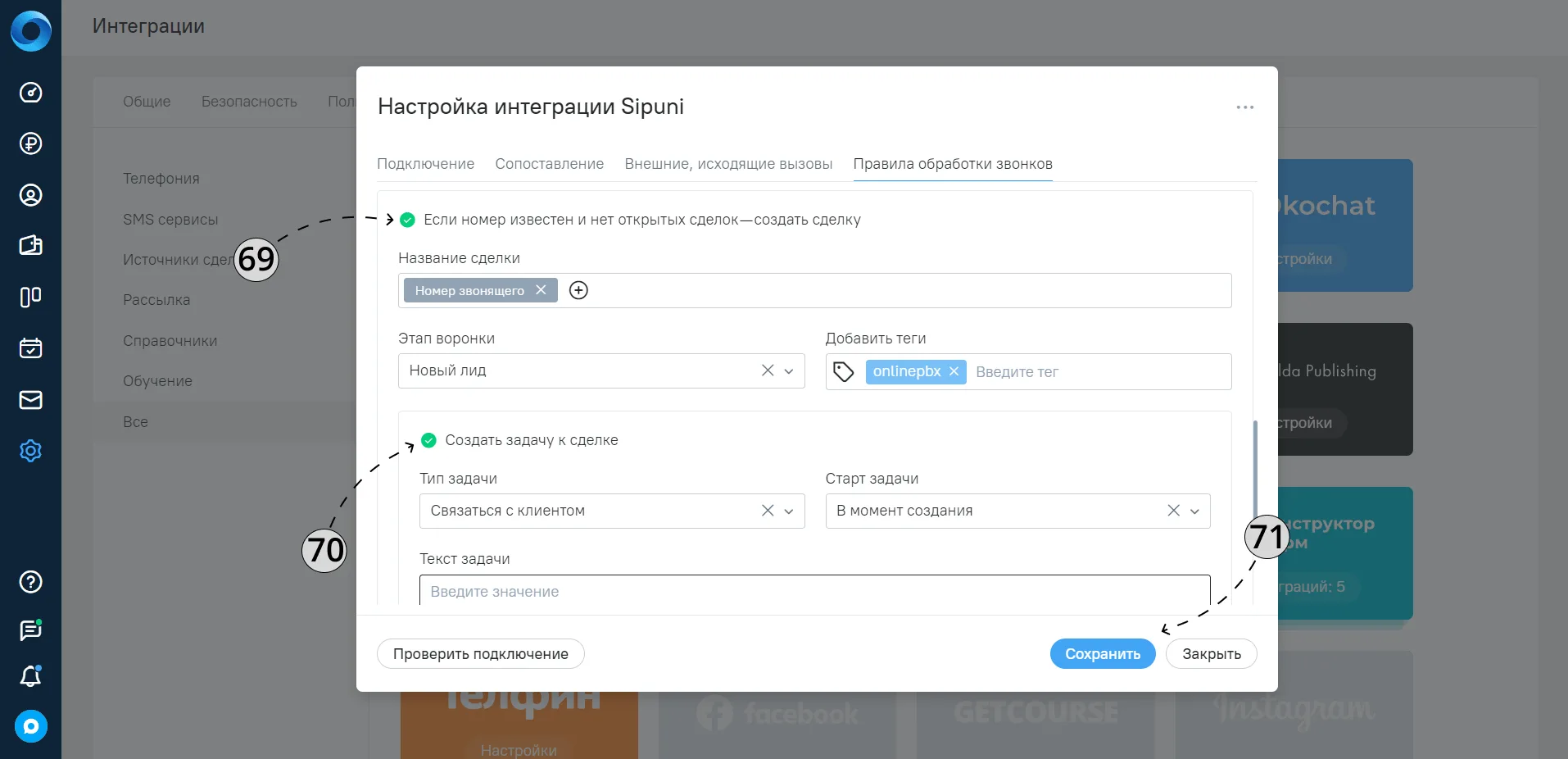This screenshot has width=1568, height=759.
Task: Click the 'Сохранить' button
Action: 1103,654
